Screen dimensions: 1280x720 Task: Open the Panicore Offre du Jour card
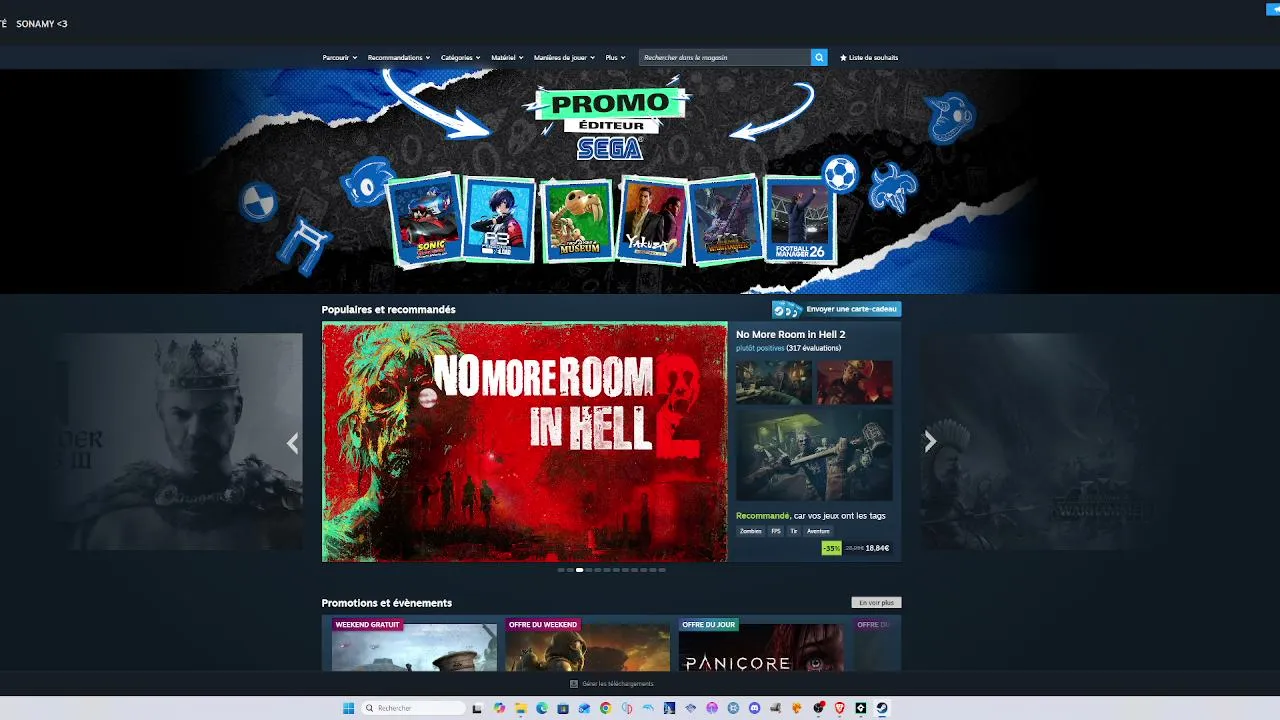(x=760, y=645)
